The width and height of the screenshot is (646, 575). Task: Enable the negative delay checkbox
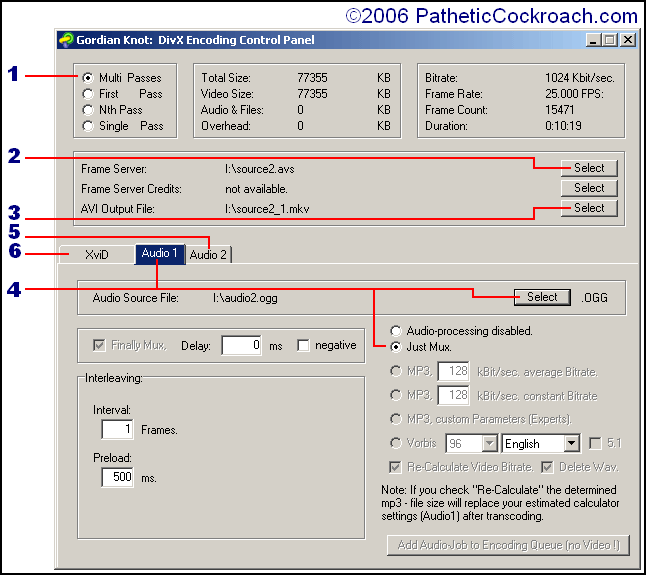[x=303, y=345]
